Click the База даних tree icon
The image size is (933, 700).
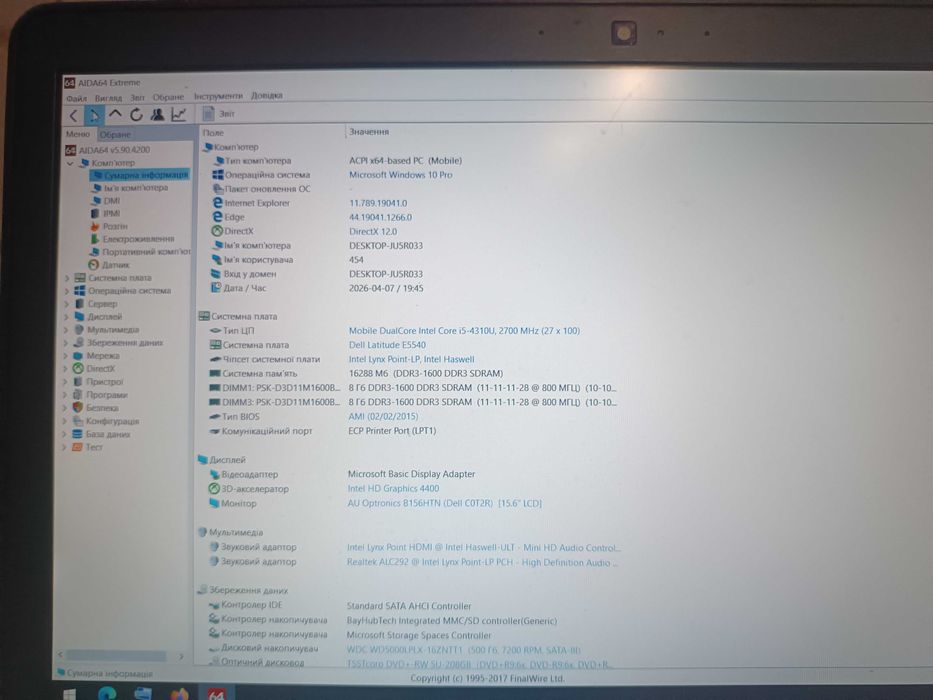(77, 434)
